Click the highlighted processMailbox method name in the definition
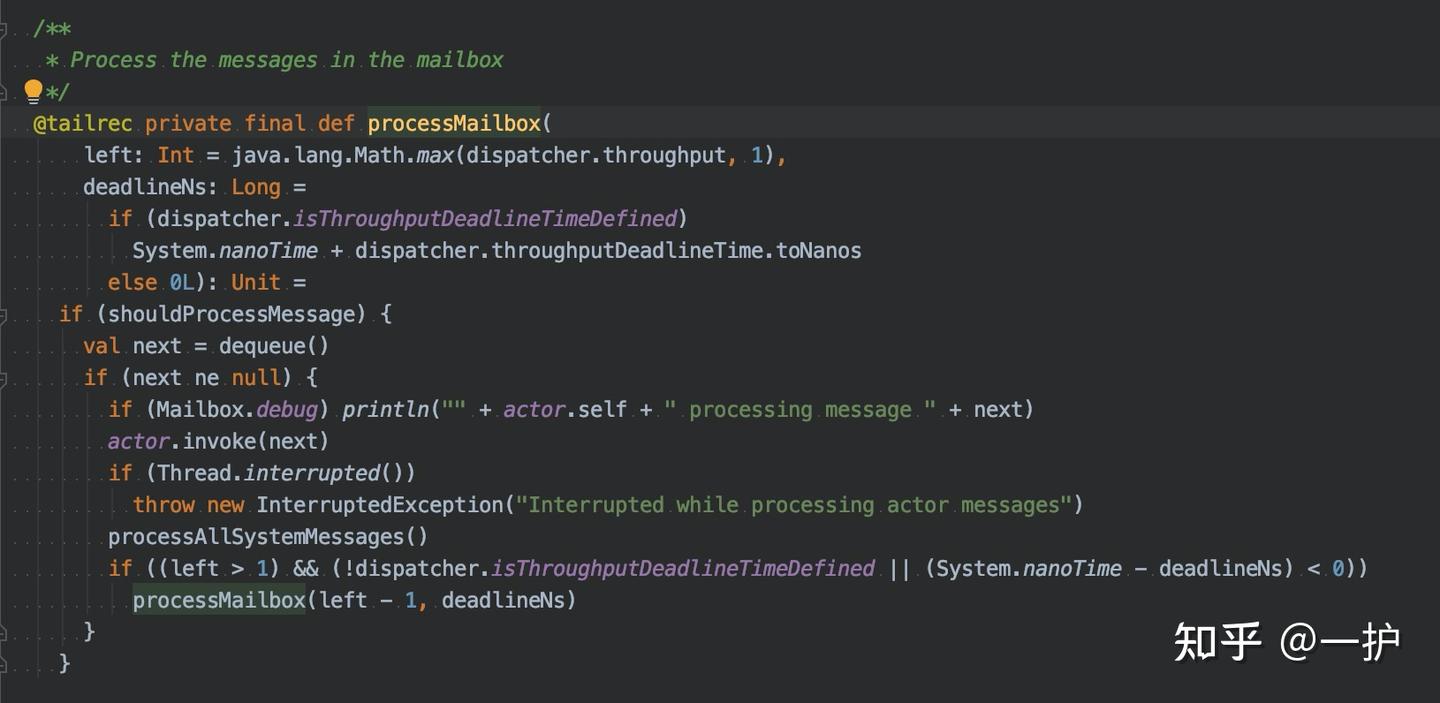Image resolution: width=1440 pixels, height=703 pixels. click(453, 123)
